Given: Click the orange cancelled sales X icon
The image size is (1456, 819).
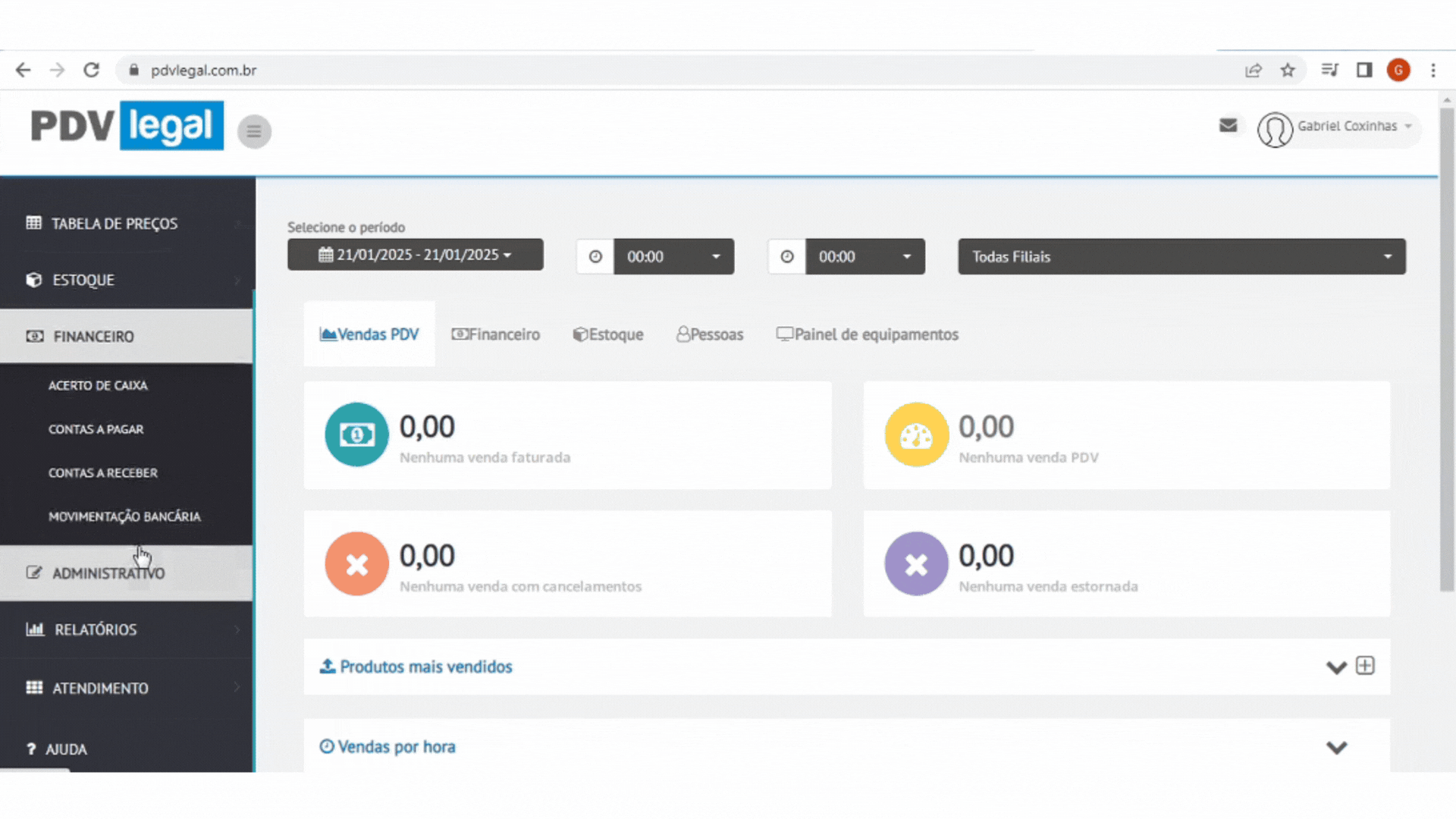Looking at the screenshot, I should tap(356, 563).
